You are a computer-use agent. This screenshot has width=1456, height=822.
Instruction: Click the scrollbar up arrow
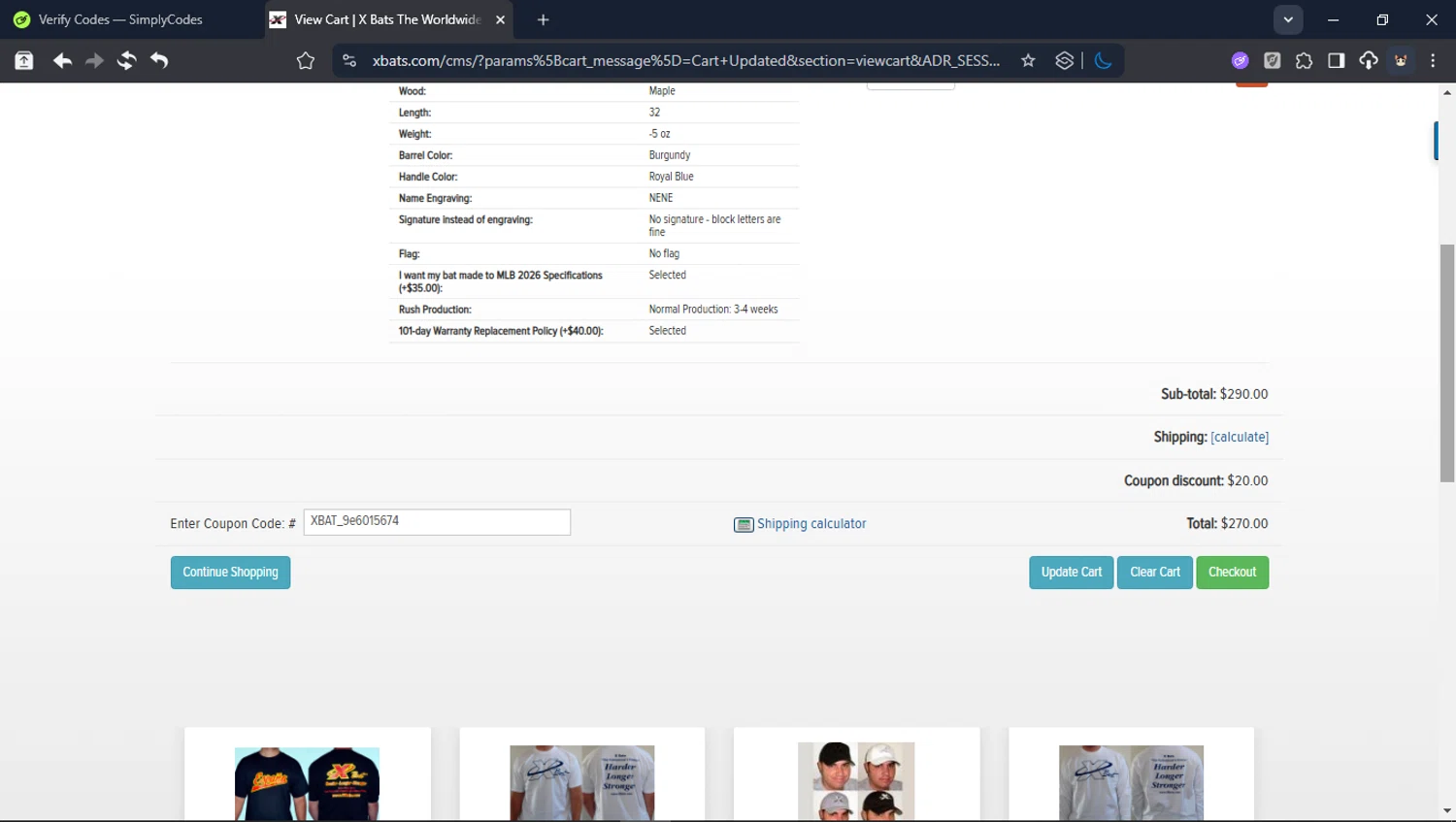click(1447, 92)
